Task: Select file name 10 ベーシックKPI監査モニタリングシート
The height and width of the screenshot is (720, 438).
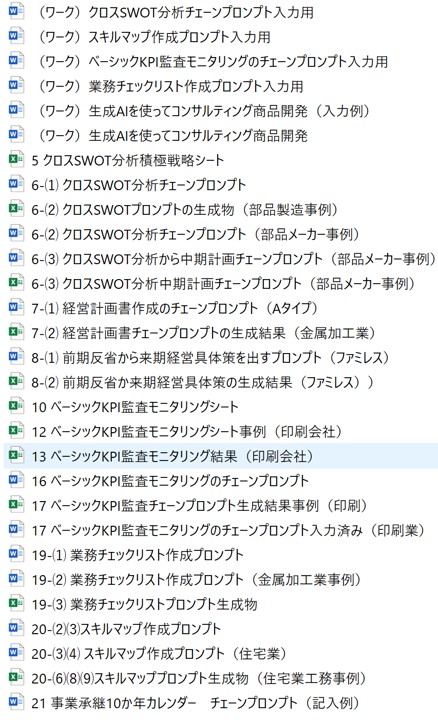Action: (x=135, y=407)
